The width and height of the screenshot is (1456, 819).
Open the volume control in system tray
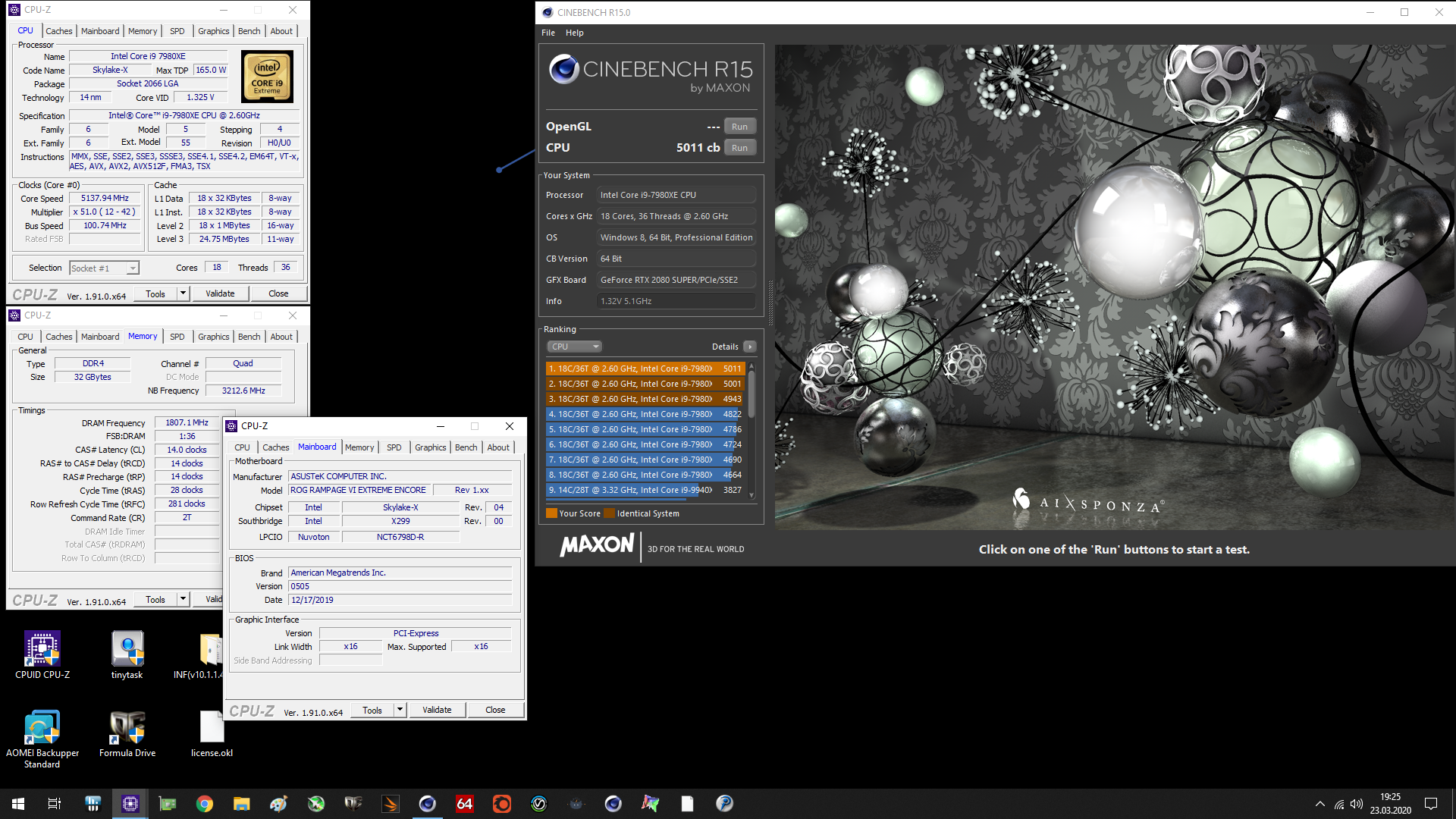point(1357,804)
